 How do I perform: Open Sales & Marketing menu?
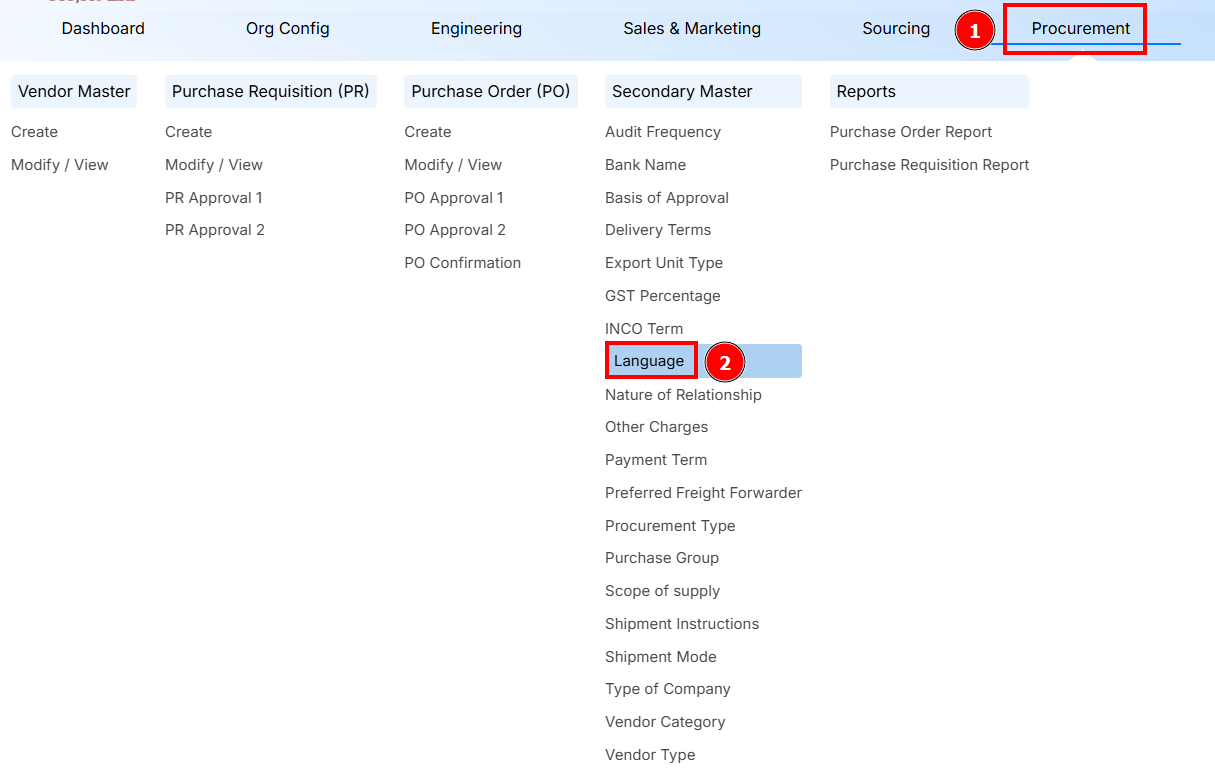[x=691, y=29]
